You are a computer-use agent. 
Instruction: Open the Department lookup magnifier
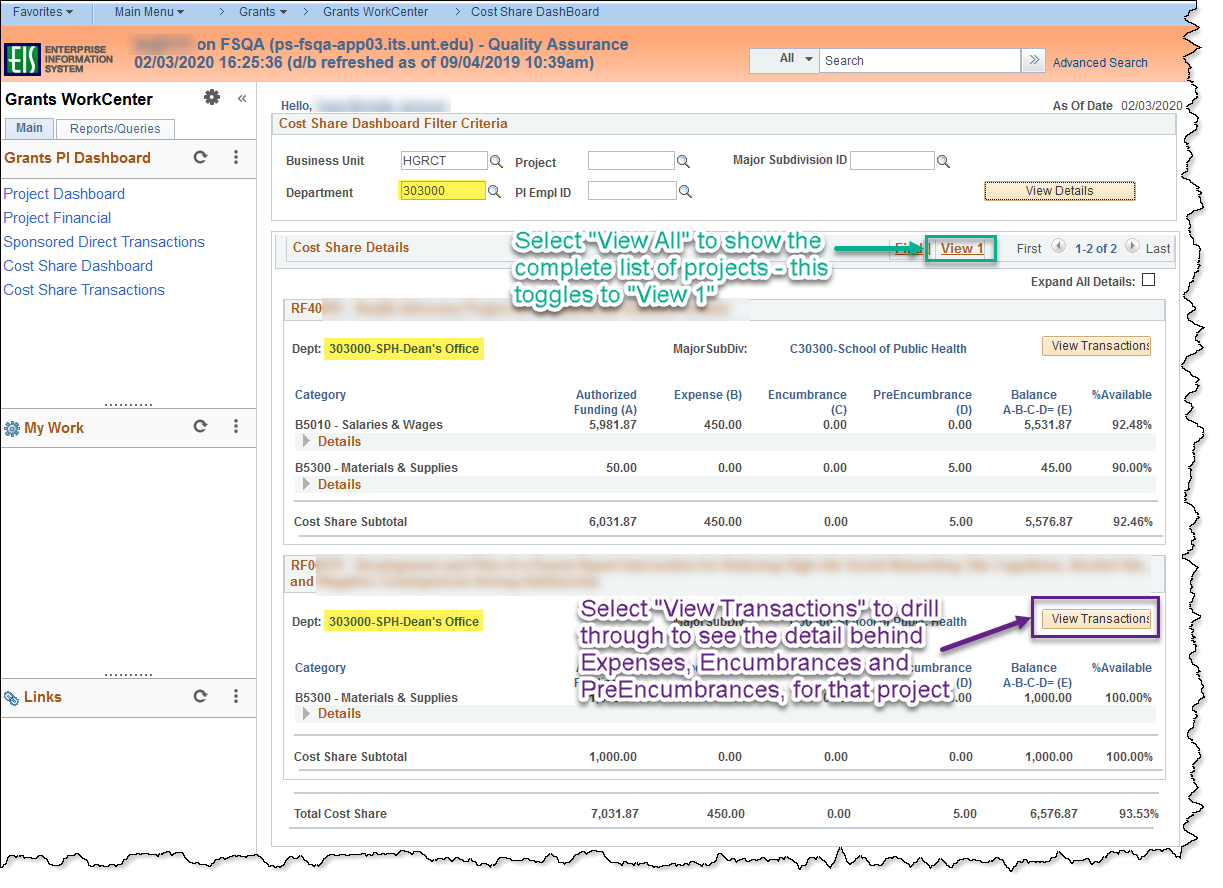coord(494,190)
